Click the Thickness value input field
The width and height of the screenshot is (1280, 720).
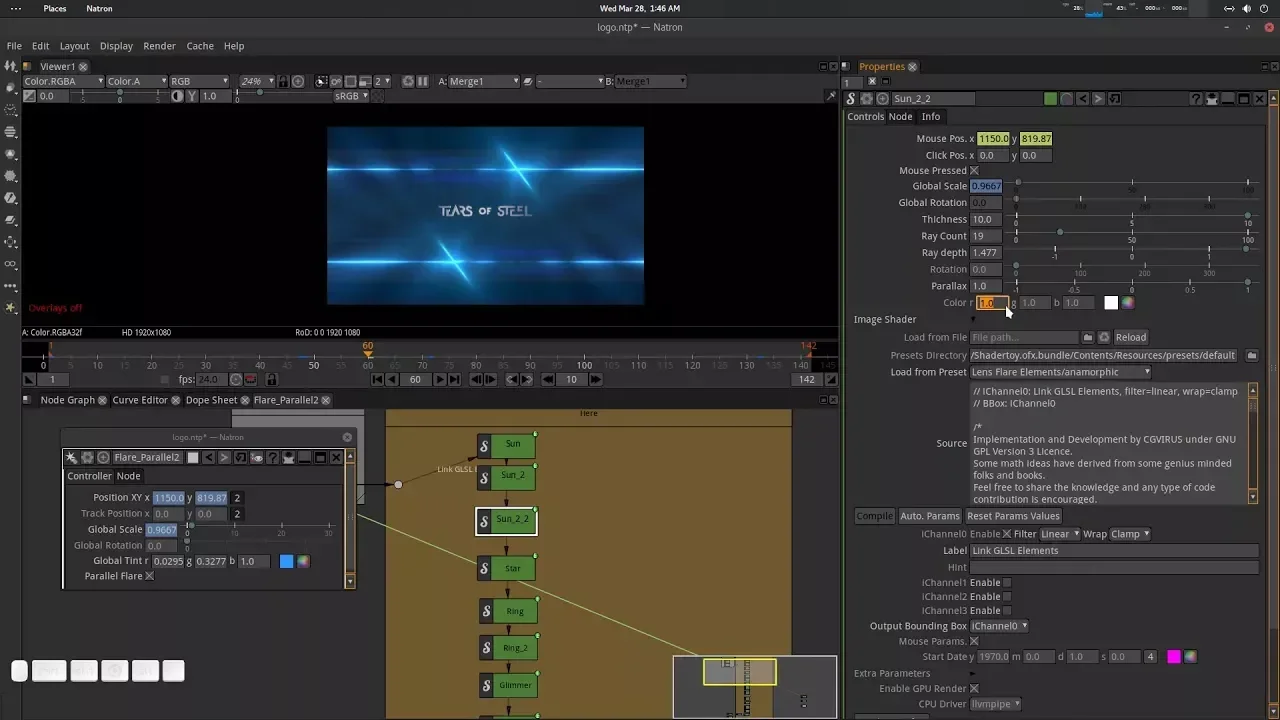coord(985,220)
